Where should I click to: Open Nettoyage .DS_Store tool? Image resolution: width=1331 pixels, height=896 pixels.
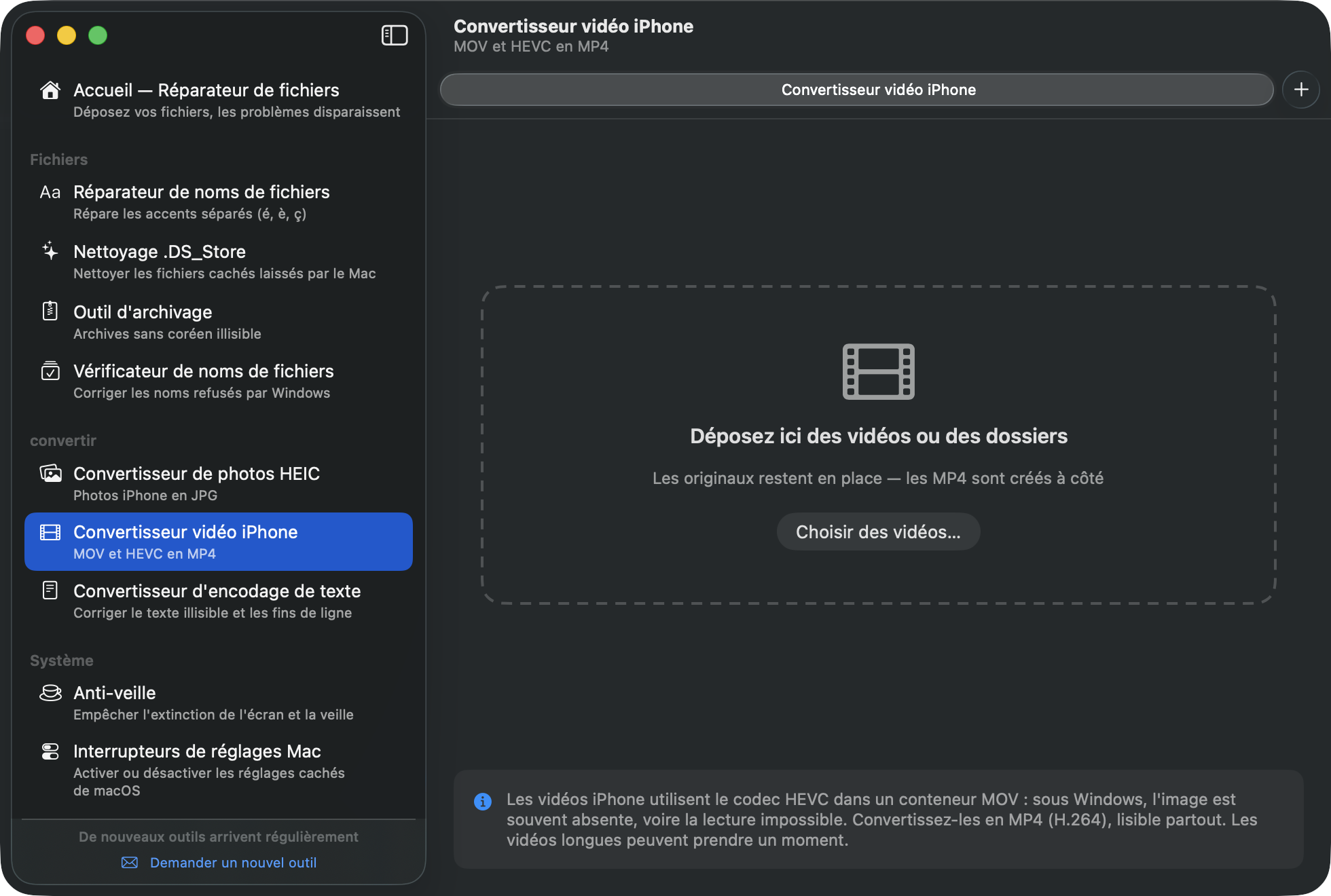pos(219,262)
